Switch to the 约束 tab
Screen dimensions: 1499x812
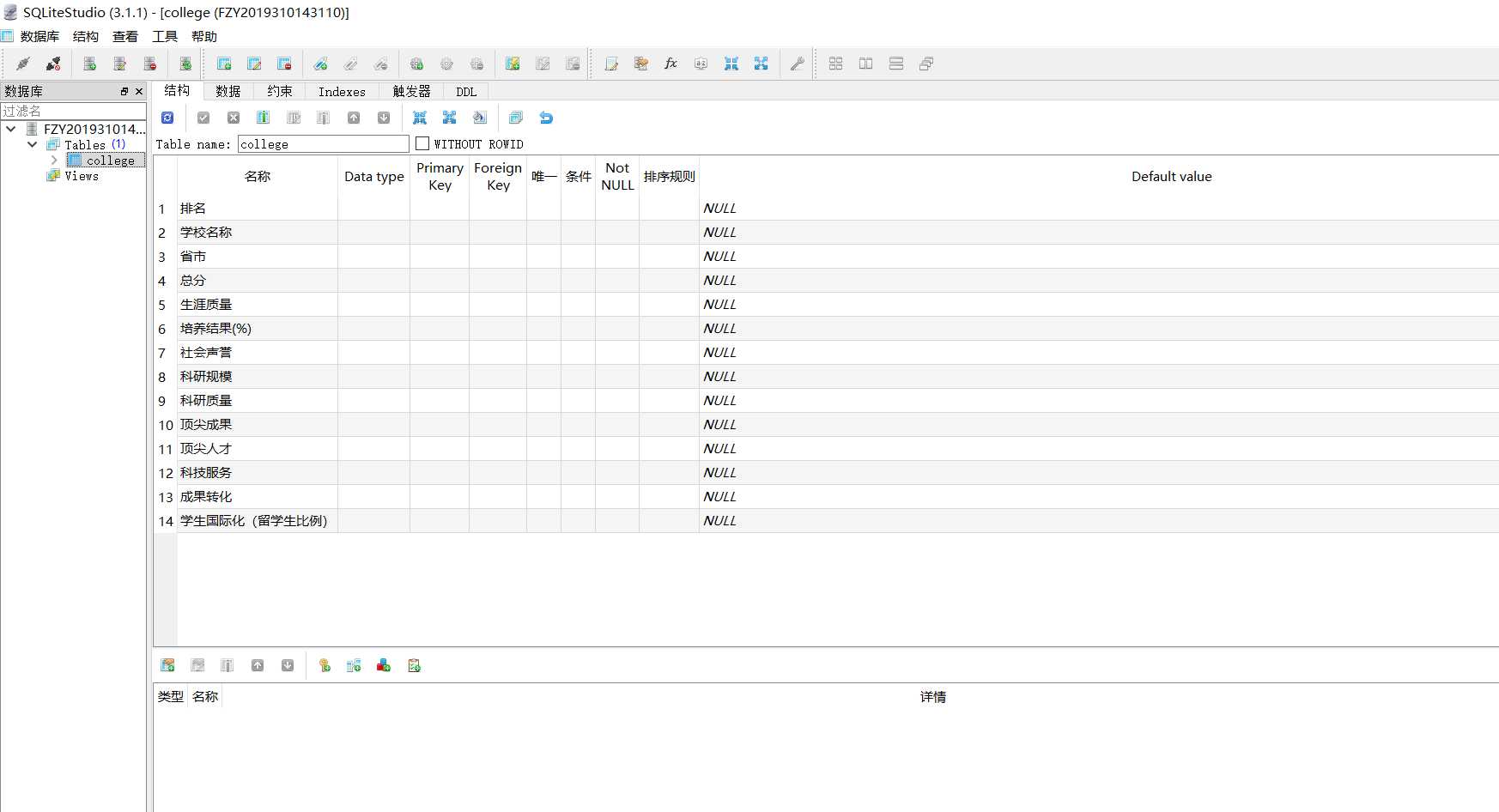pos(279,91)
